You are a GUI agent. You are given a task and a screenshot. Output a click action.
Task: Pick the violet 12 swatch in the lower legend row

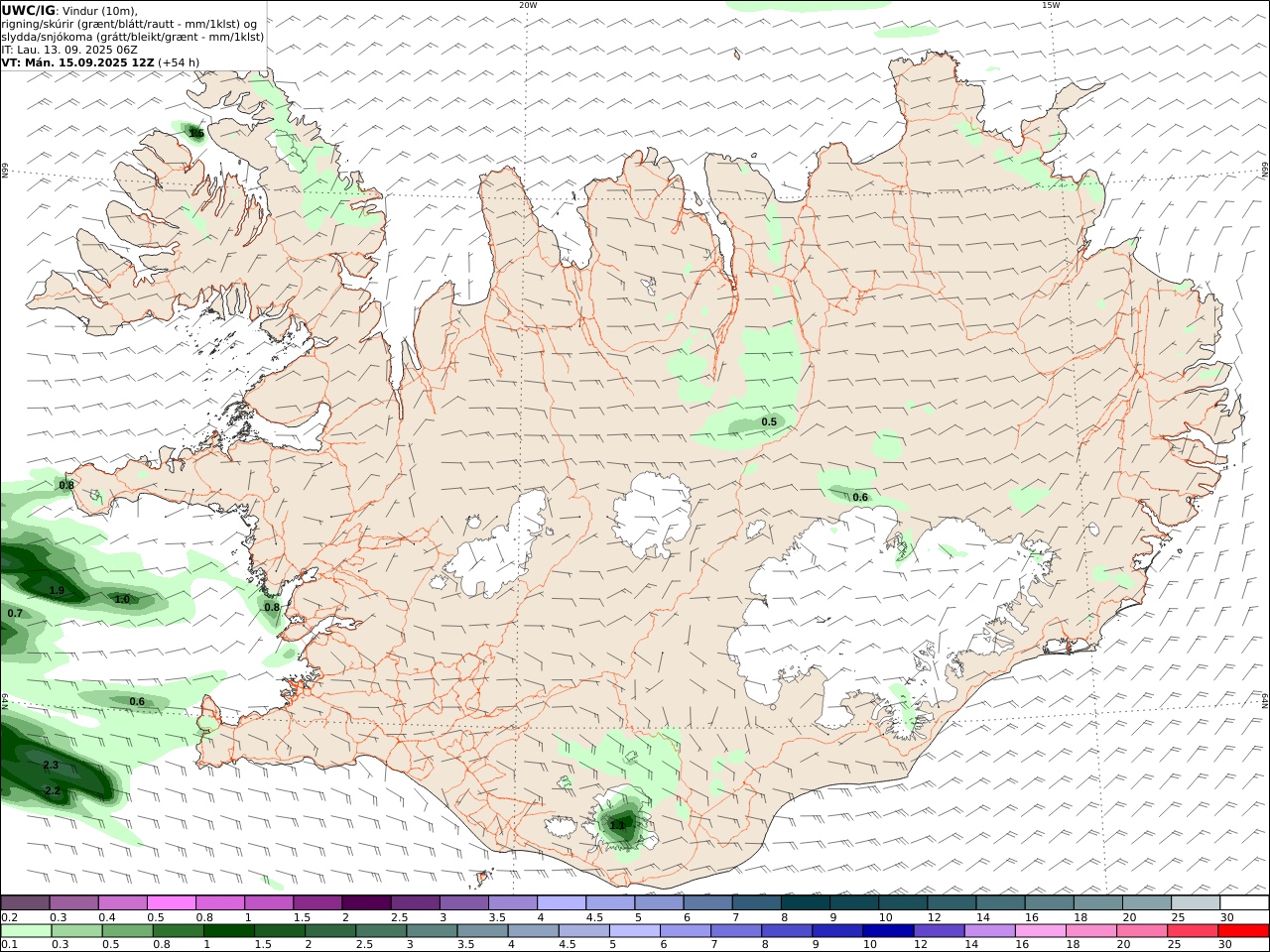coord(940,930)
